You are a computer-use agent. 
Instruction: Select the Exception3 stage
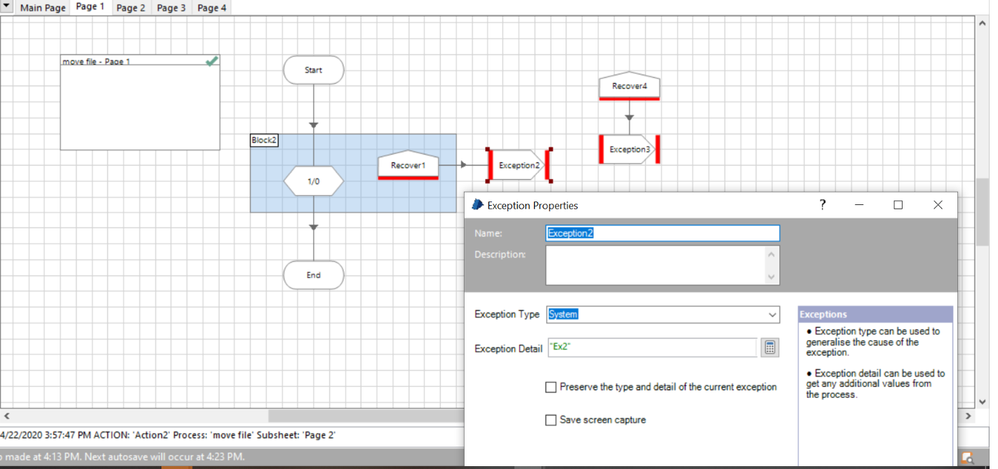(x=629, y=150)
